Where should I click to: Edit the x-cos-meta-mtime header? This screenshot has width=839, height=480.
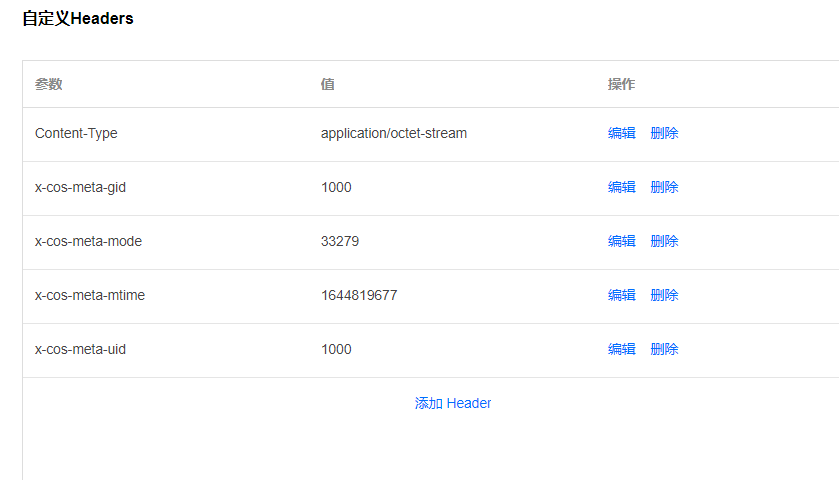[x=621, y=295]
